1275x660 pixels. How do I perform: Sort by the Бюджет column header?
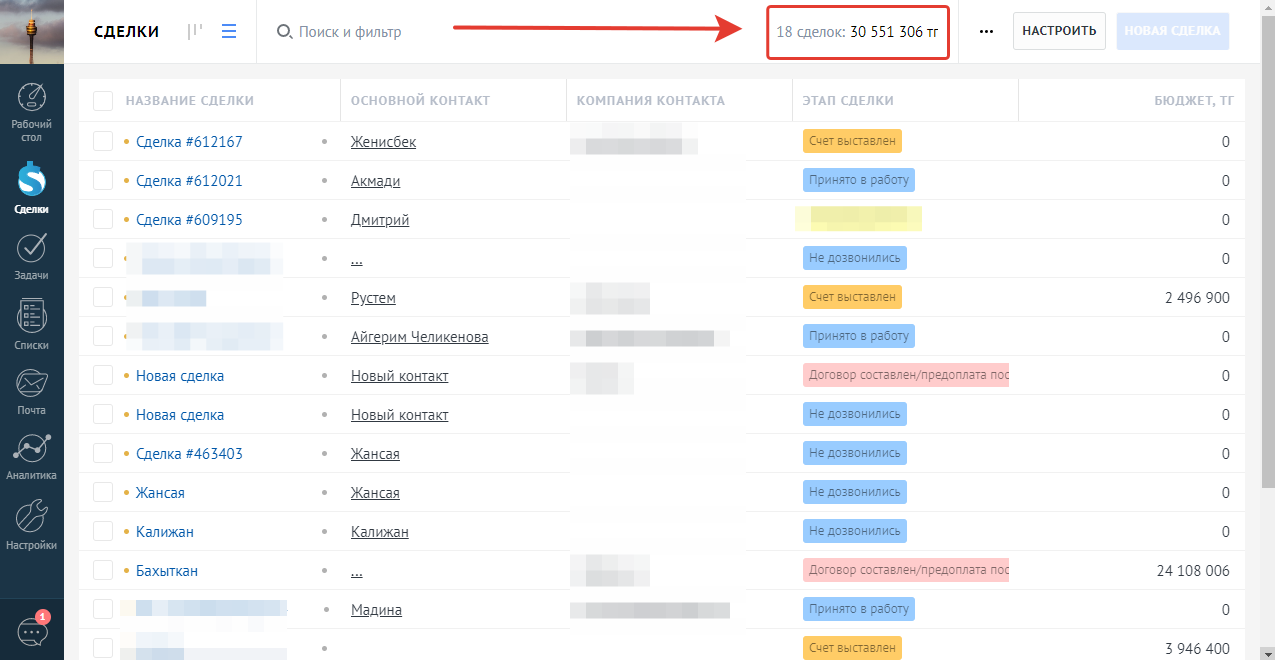[x=1192, y=101]
